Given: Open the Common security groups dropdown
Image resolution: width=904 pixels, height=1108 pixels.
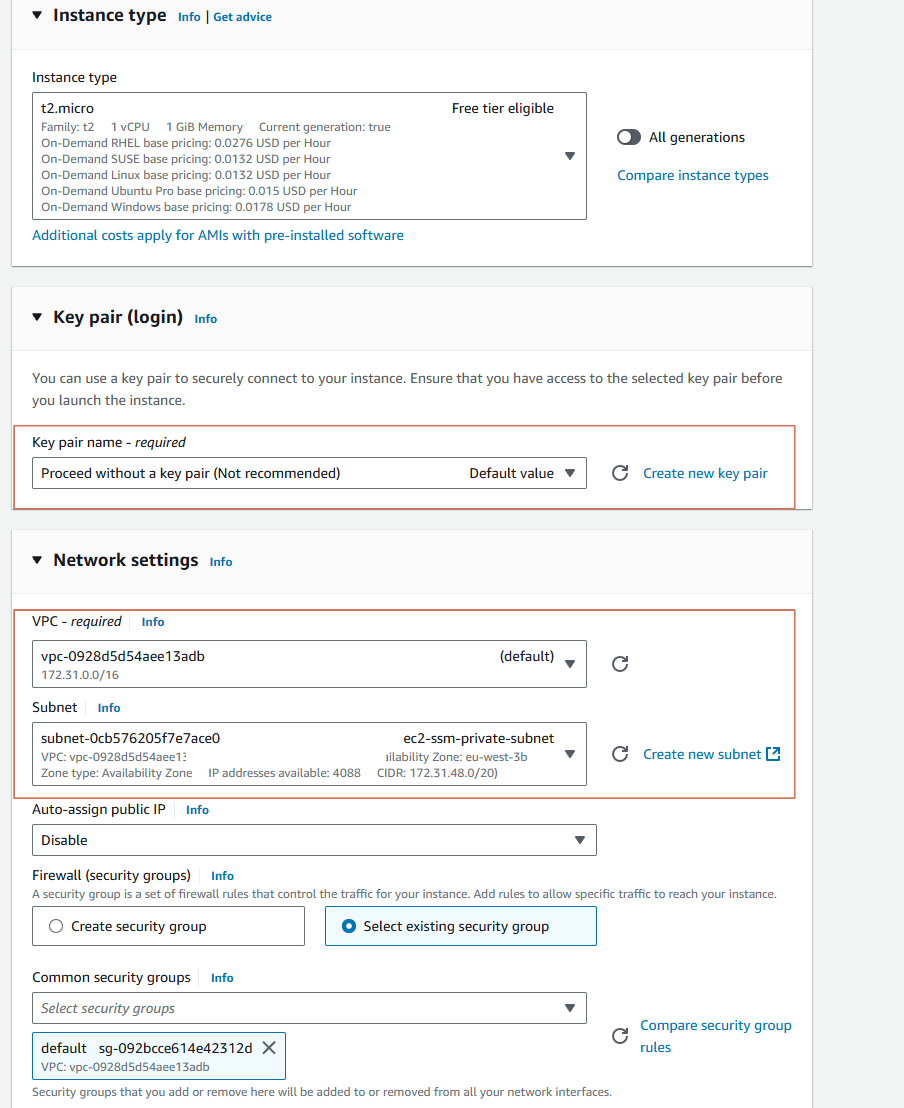Looking at the screenshot, I should point(570,1008).
